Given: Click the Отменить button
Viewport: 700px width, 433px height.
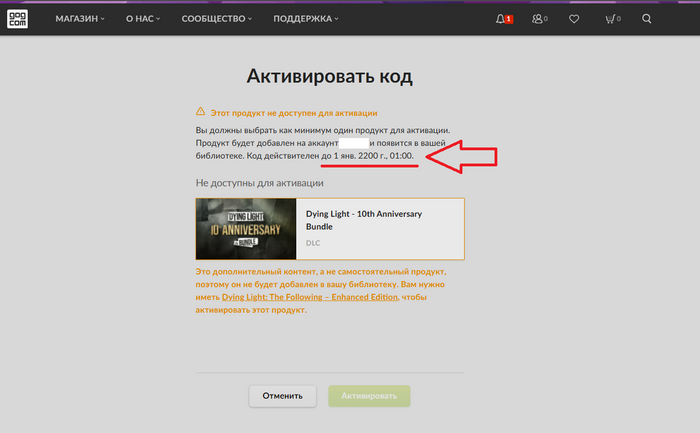Looking at the screenshot, I should click(283, 396).
